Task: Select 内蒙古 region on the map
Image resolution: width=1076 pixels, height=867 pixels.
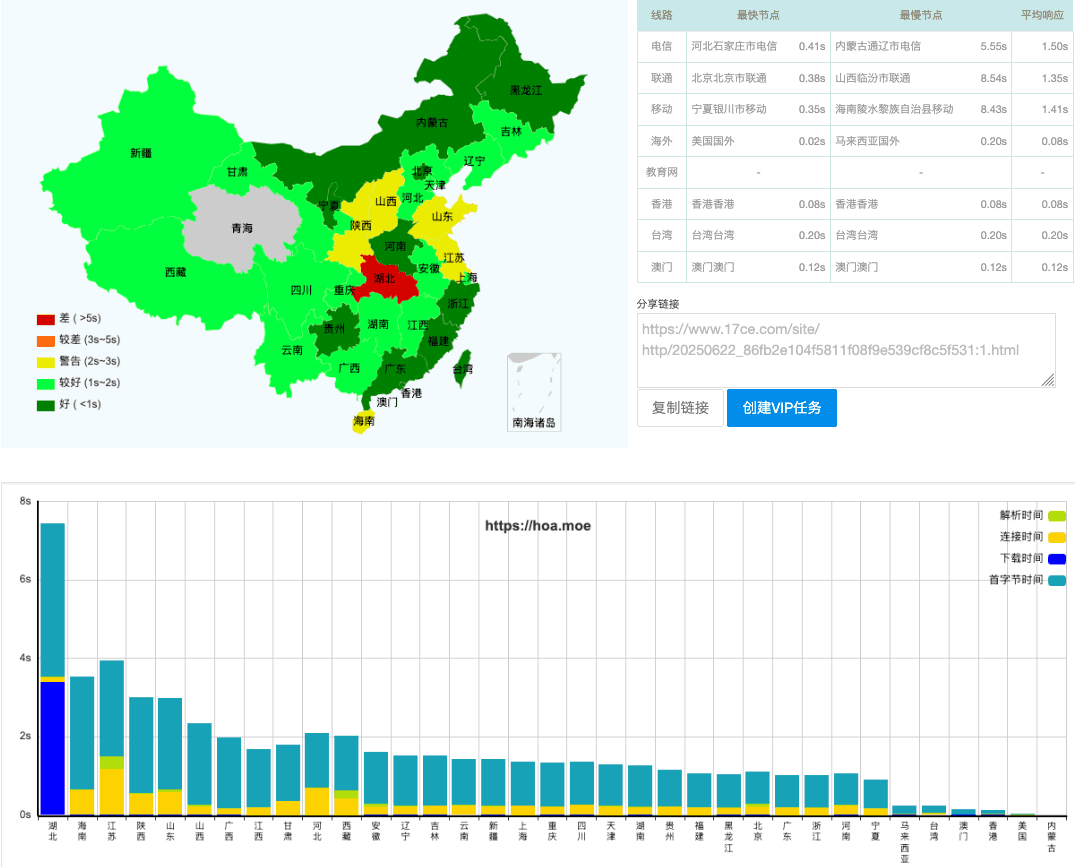Action: tap(432, 122)
